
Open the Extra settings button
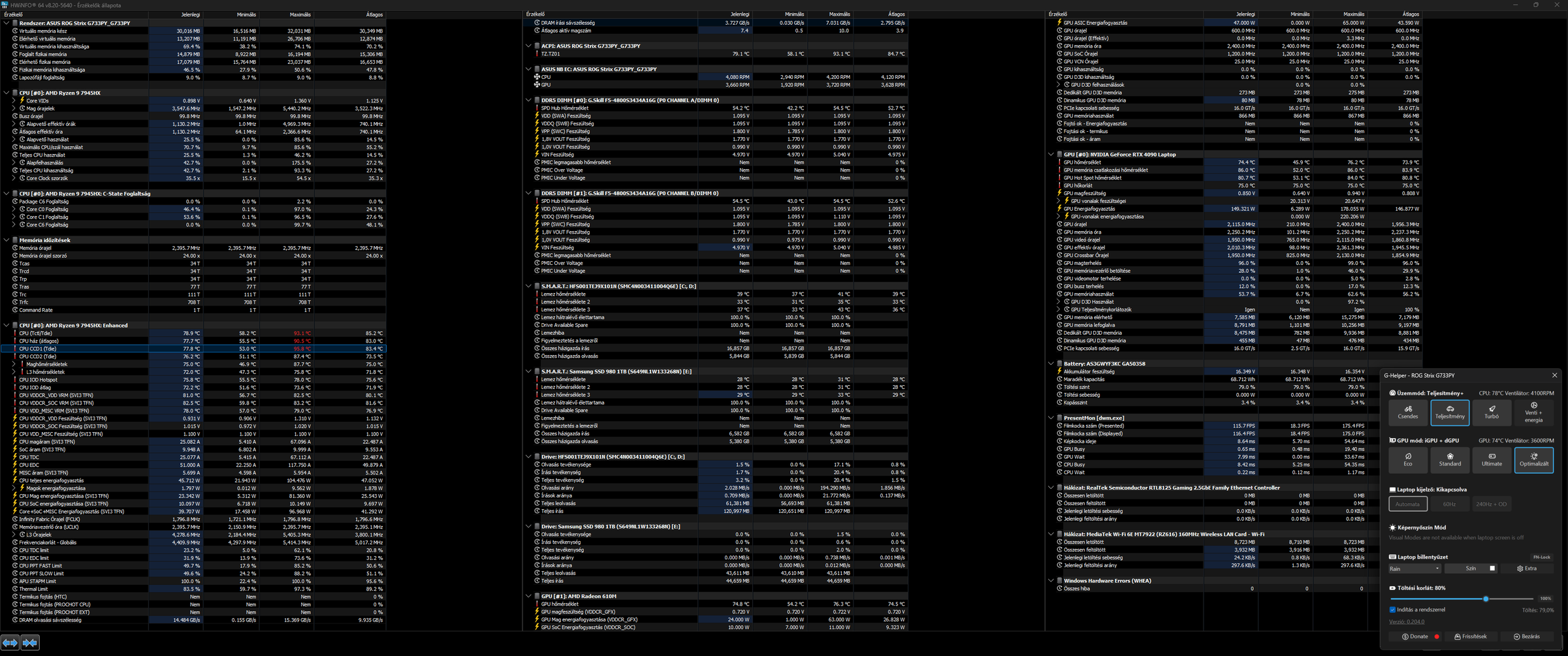[1526, 569]
